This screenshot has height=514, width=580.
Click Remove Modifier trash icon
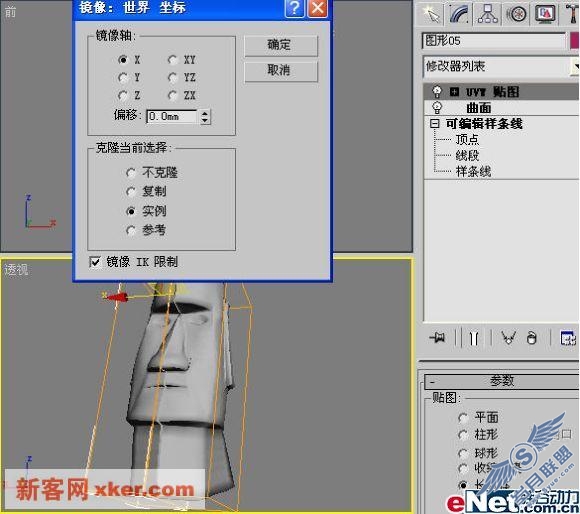click(532, 338)
